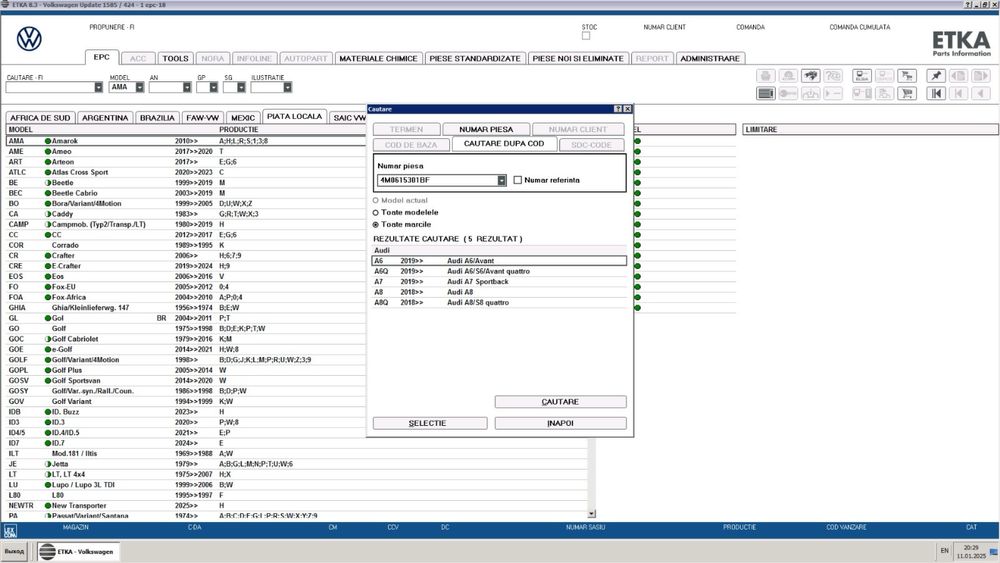Click the jump-to-first arrow toolbar icon
Viewport: 1000px width, 563px height.
(936, 93)
